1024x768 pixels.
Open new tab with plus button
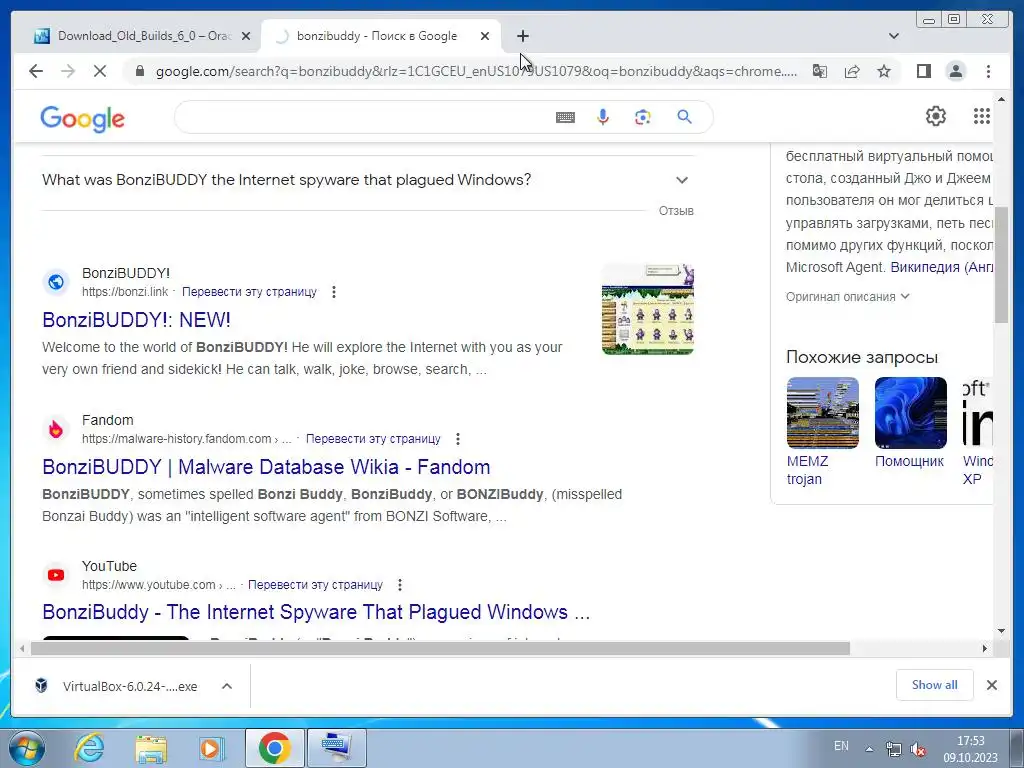click(x=522, y=36)
